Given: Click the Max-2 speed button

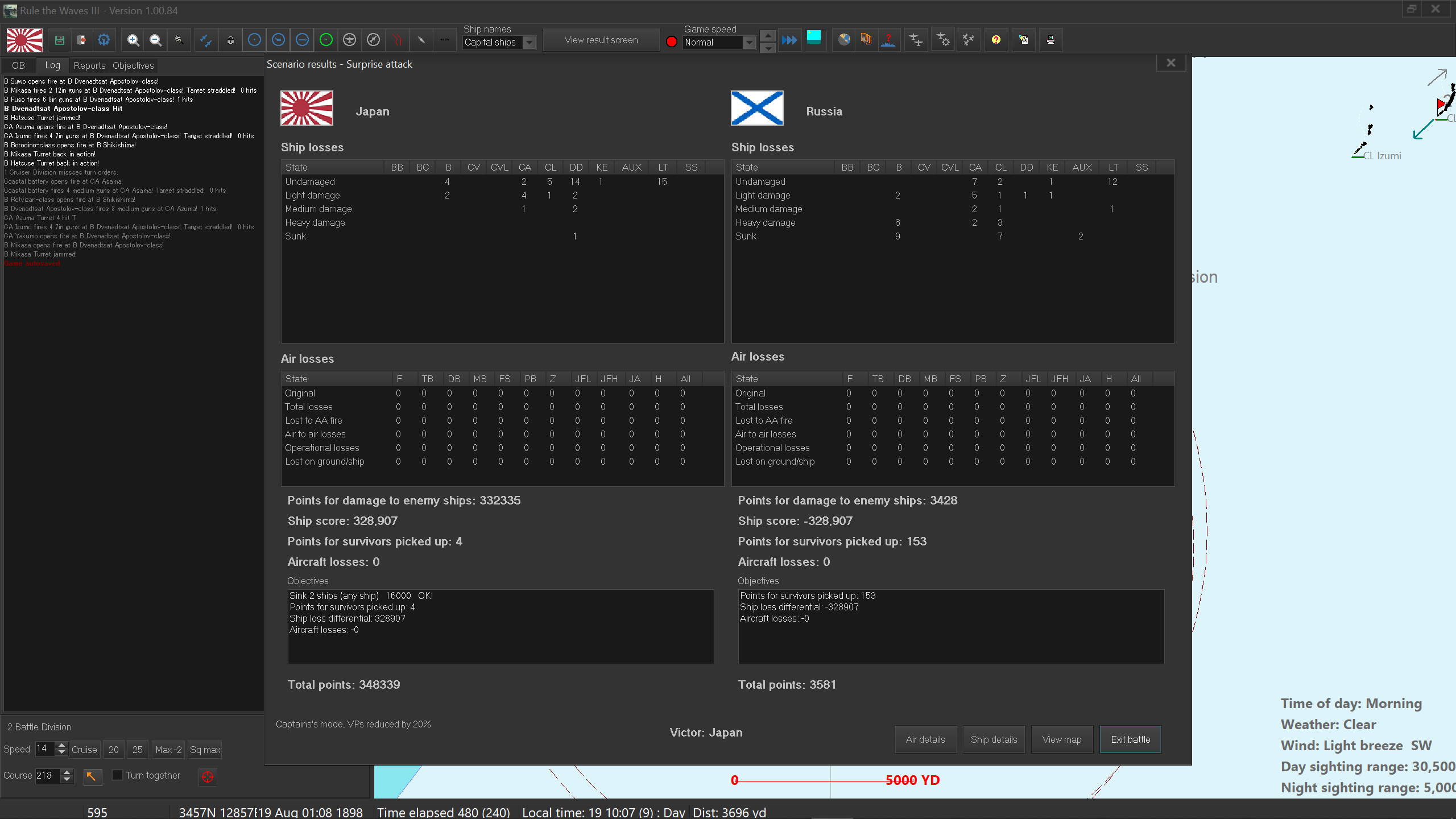Looking at the screenshot, I should 169,750.
